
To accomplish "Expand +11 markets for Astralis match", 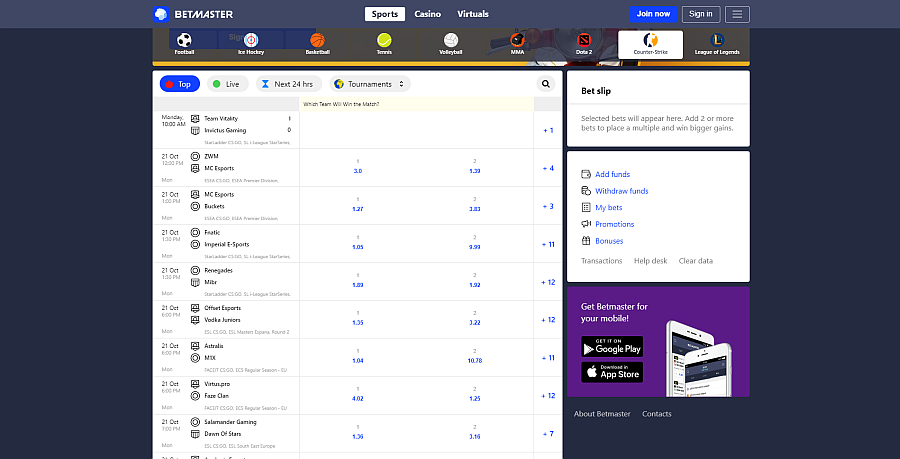I will [x=548, y=357].
